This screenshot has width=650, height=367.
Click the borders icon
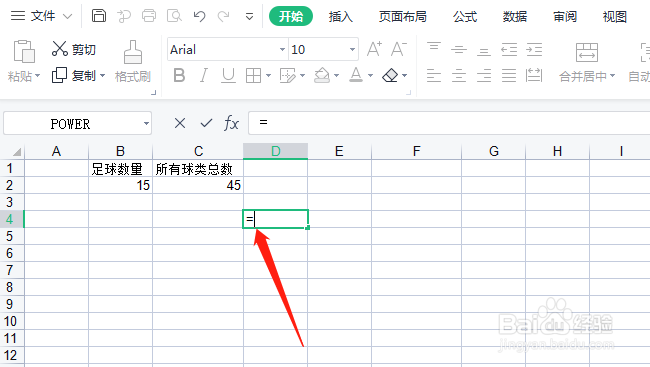(253, 76)
